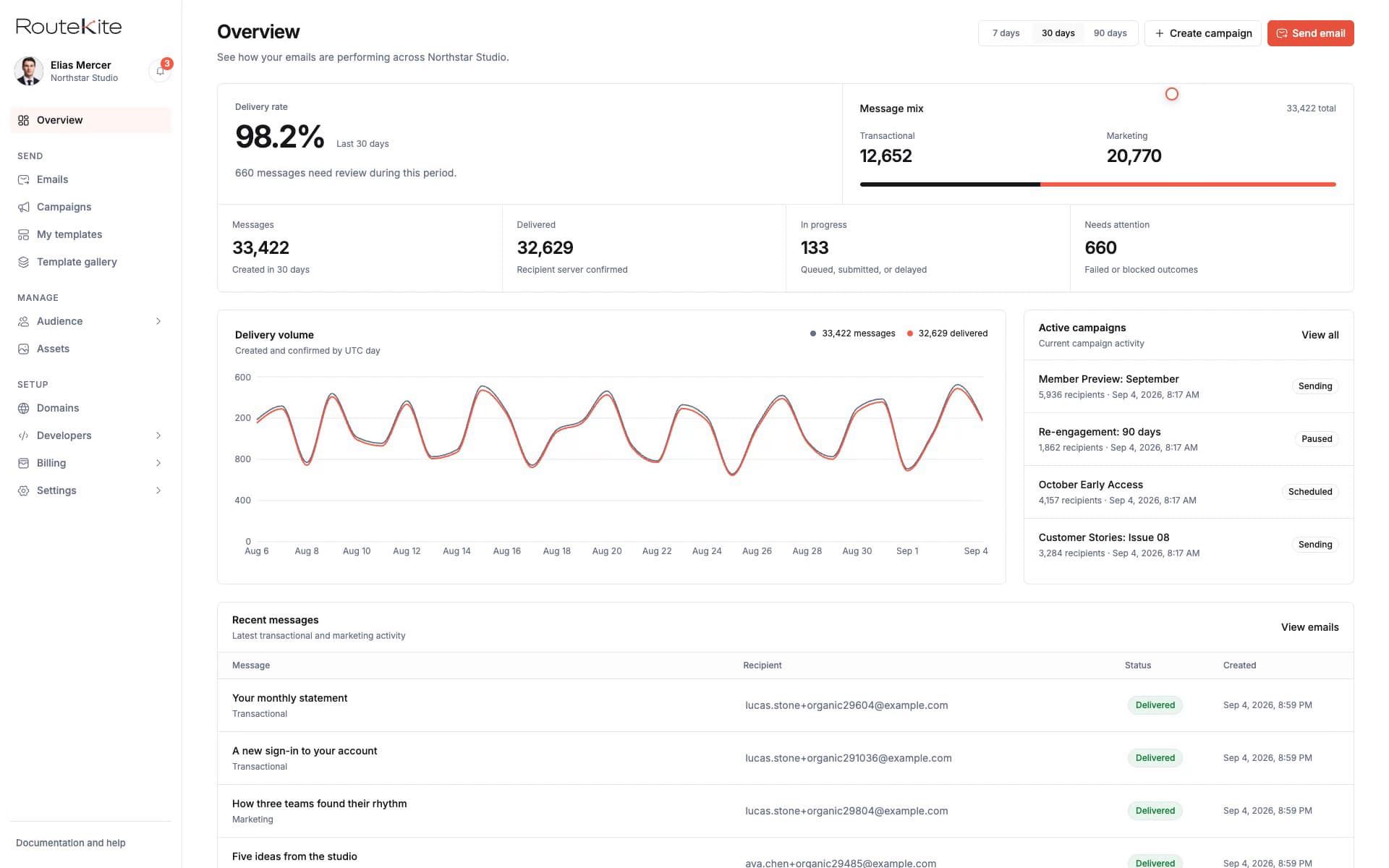Click the RouteKite logo

[69, 27]
